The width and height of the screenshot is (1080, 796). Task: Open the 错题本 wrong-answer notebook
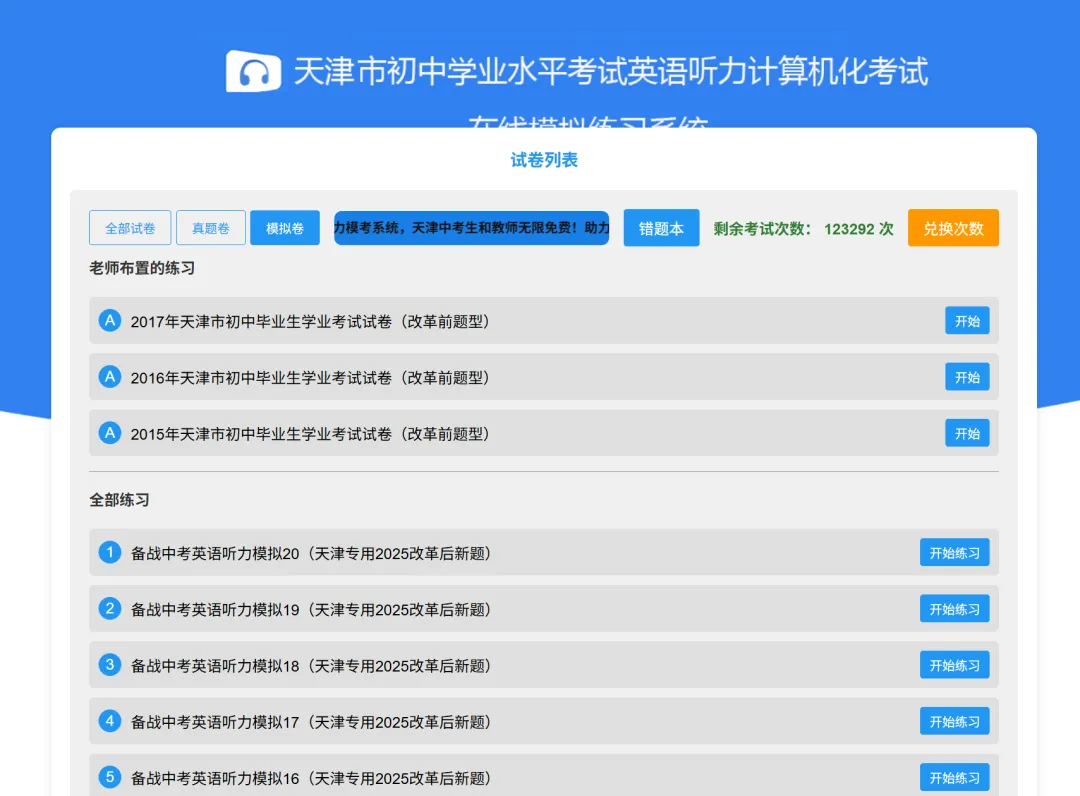(x=660, y=227)
